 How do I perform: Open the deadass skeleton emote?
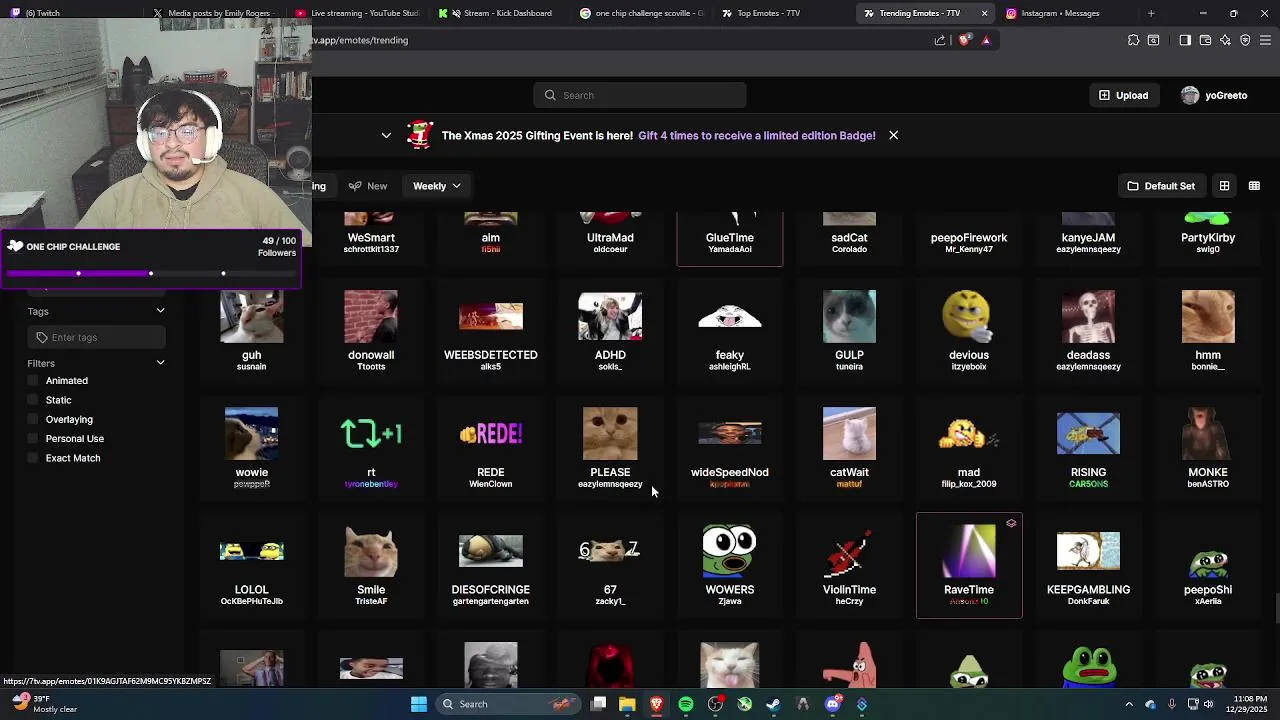[1088, 331]
